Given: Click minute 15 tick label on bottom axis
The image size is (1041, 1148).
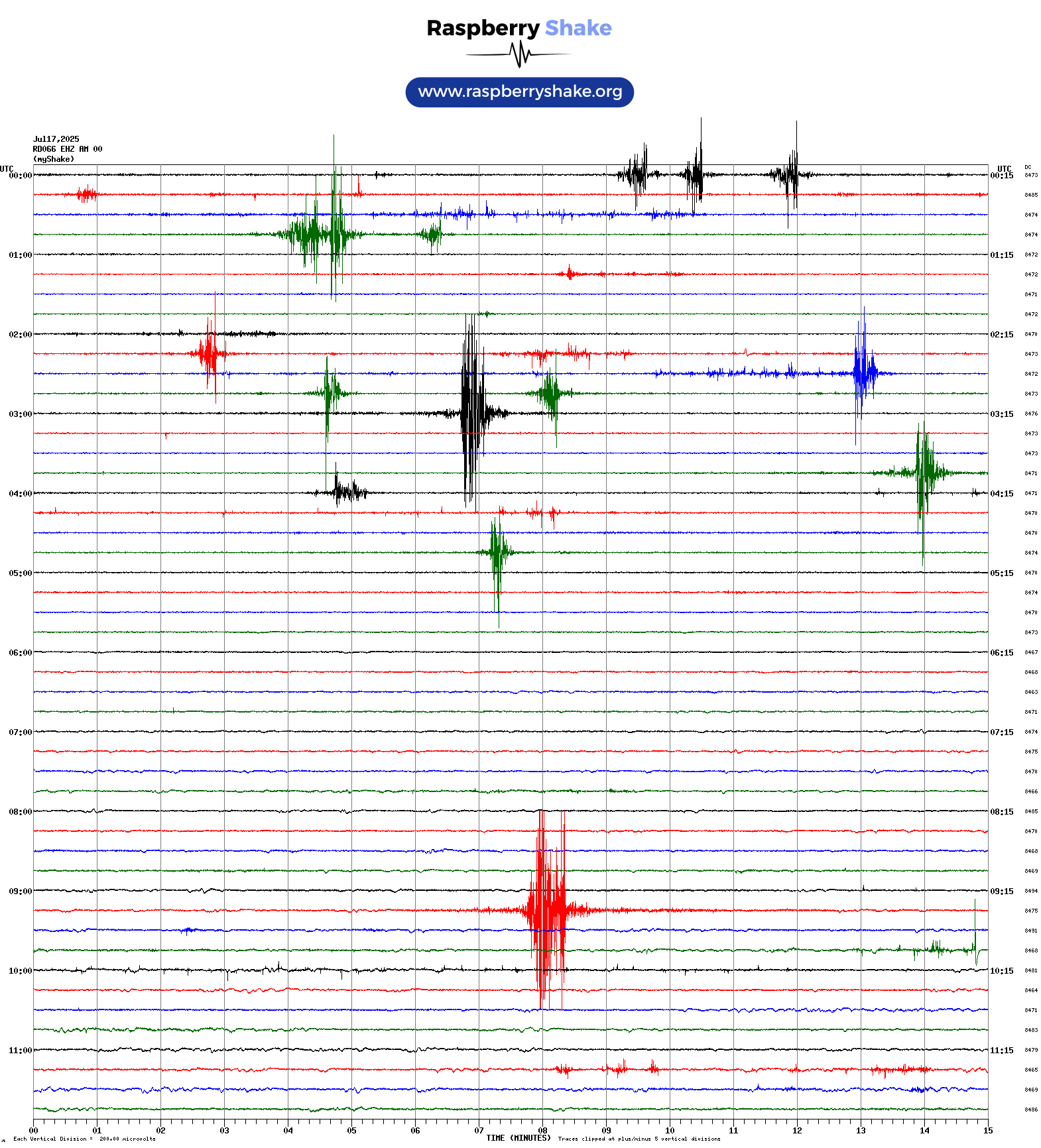Looking at the screenshot, I should pos(987,1131).
